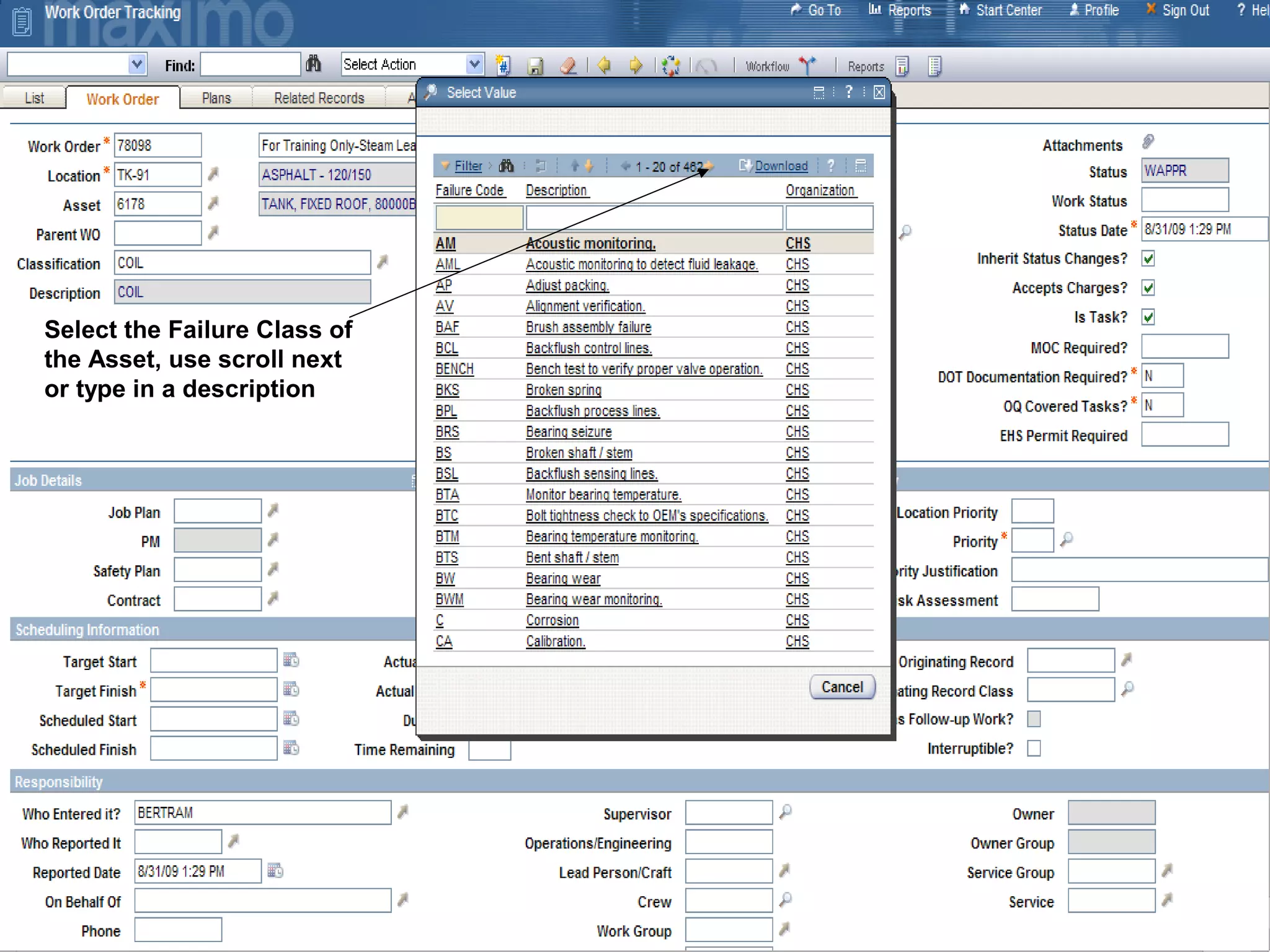The width and height of the screenshot is (1270, 952).
Task: Toggle the Accepts Charges checkbox
Action: pos(1148,288)
